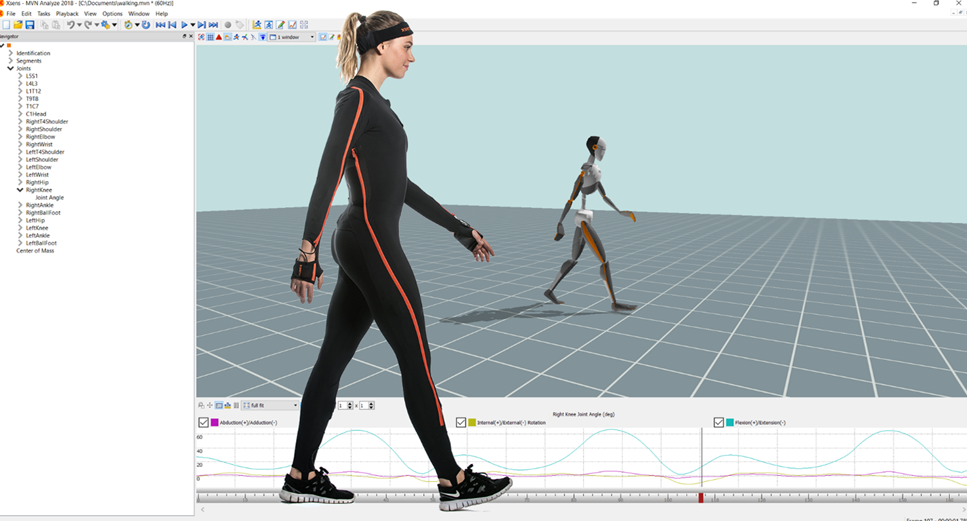Click the redo arrow icon

[x=88, y=25]
